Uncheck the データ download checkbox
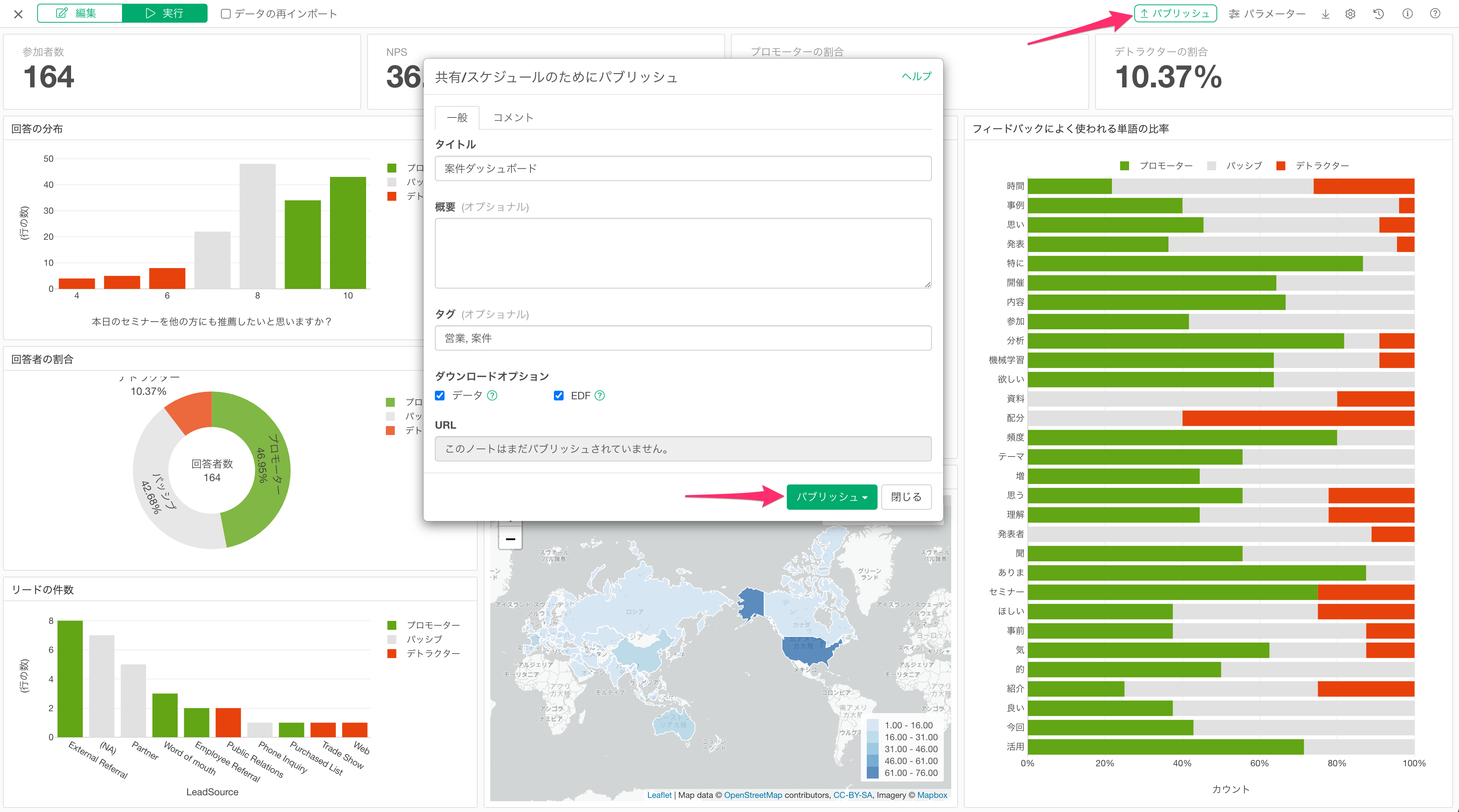 coord(440,396)
